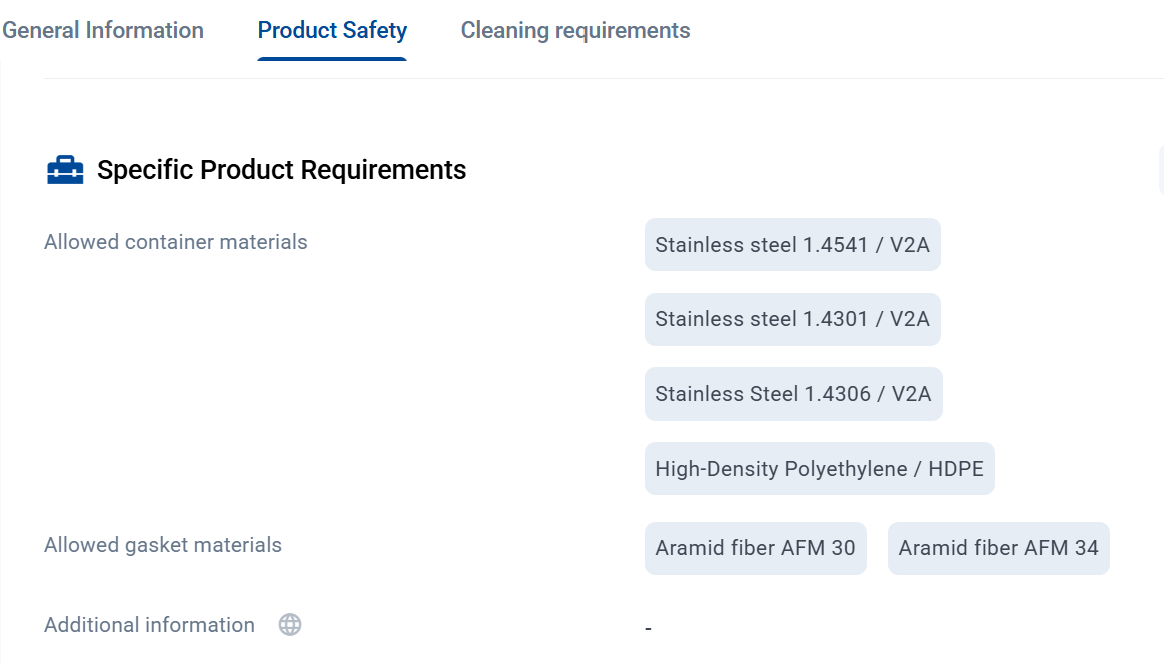Click the High-Density Polyethylene / HDPE chip
Viewport: 1164px width, 664px height.
pos(819,469)
